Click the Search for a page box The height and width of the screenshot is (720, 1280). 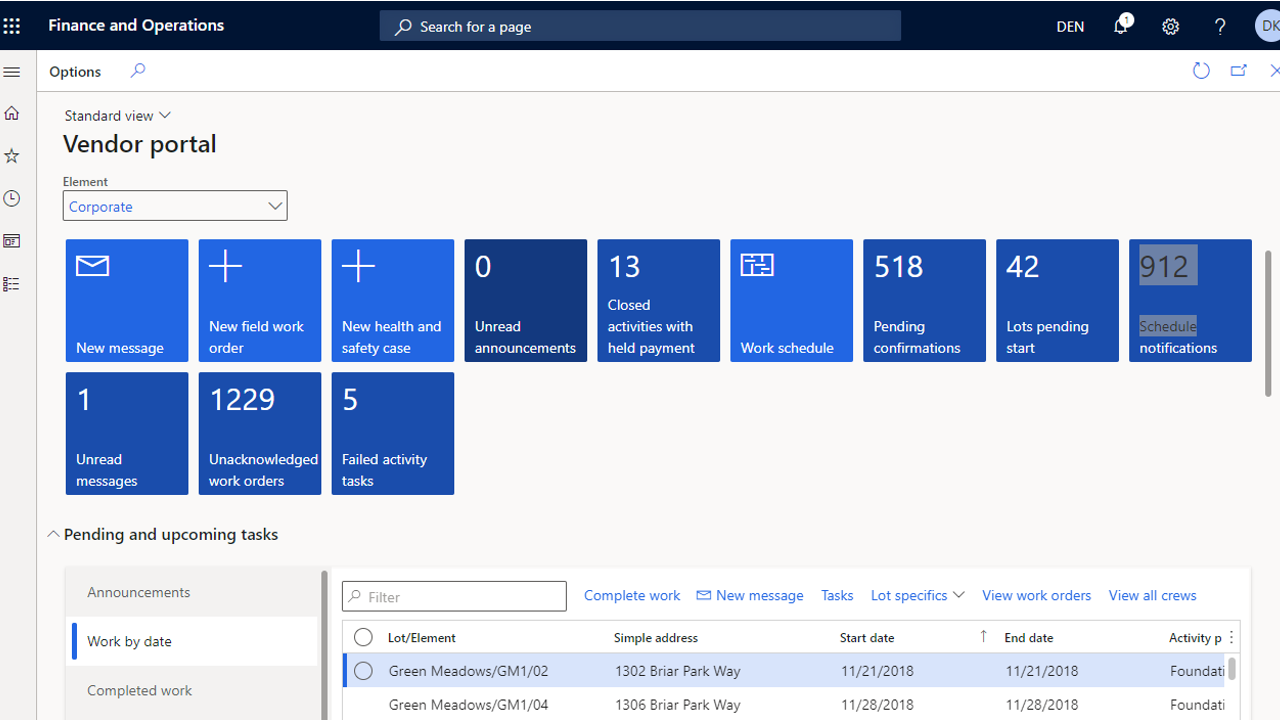pyautogui.click(x=640, y=26)
